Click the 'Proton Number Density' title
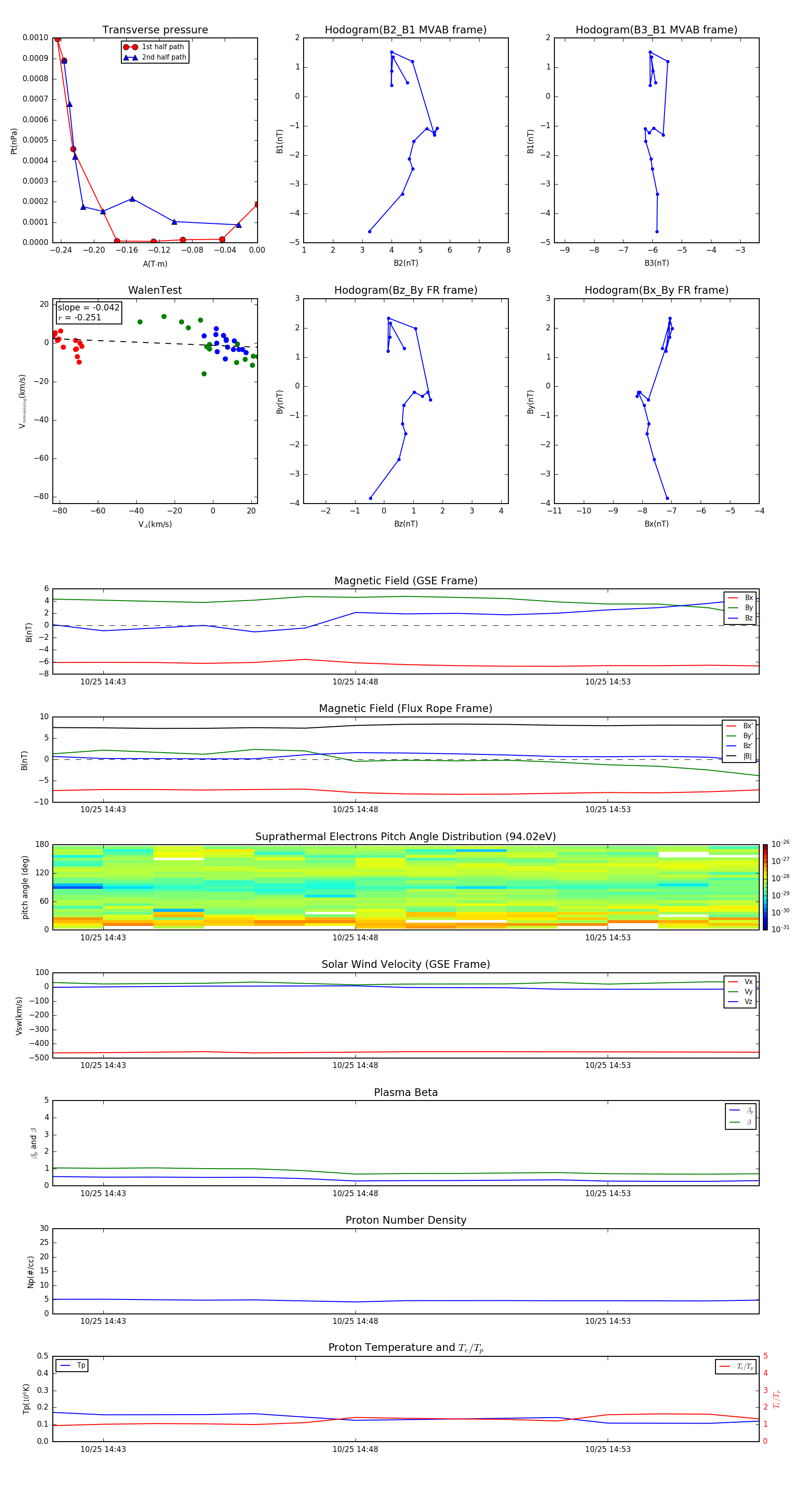 coord(406,1220)
